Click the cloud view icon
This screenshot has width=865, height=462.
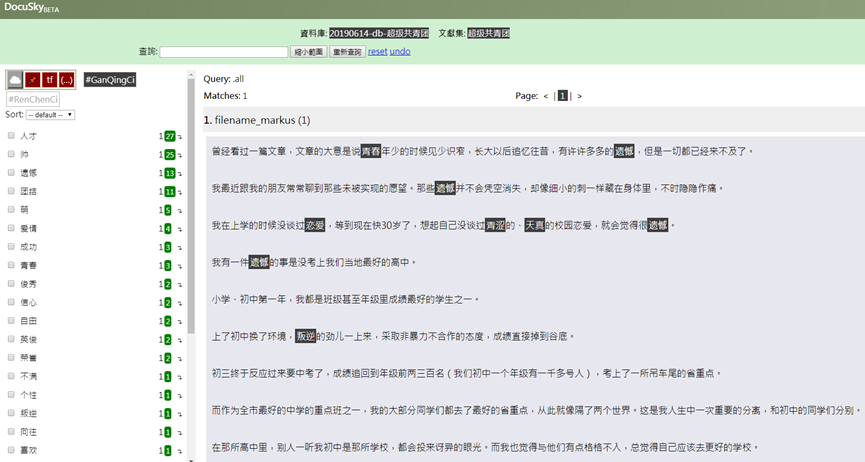(15, 79)
